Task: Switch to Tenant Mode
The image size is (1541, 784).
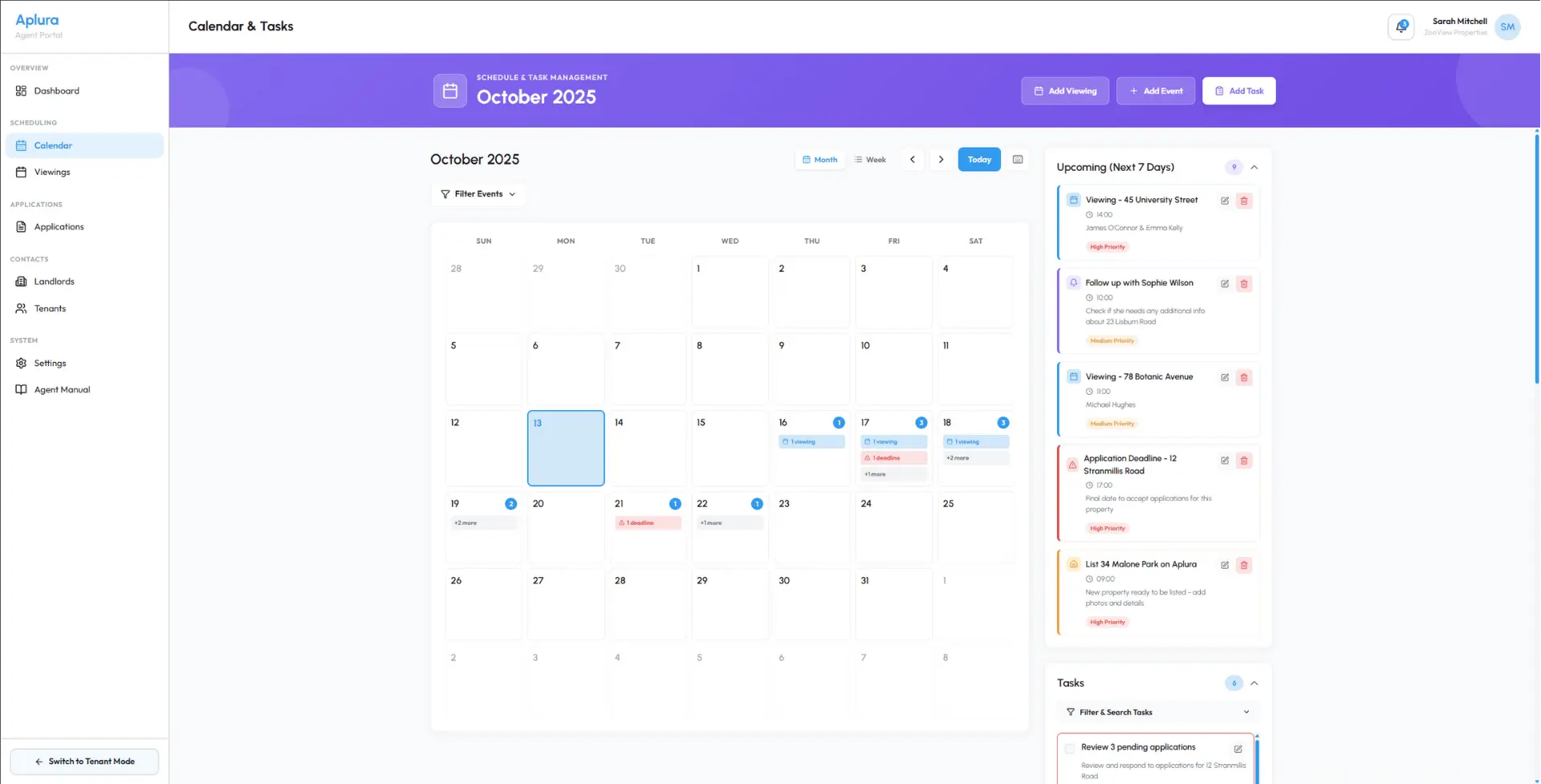Action: click(x=83, y=761)
